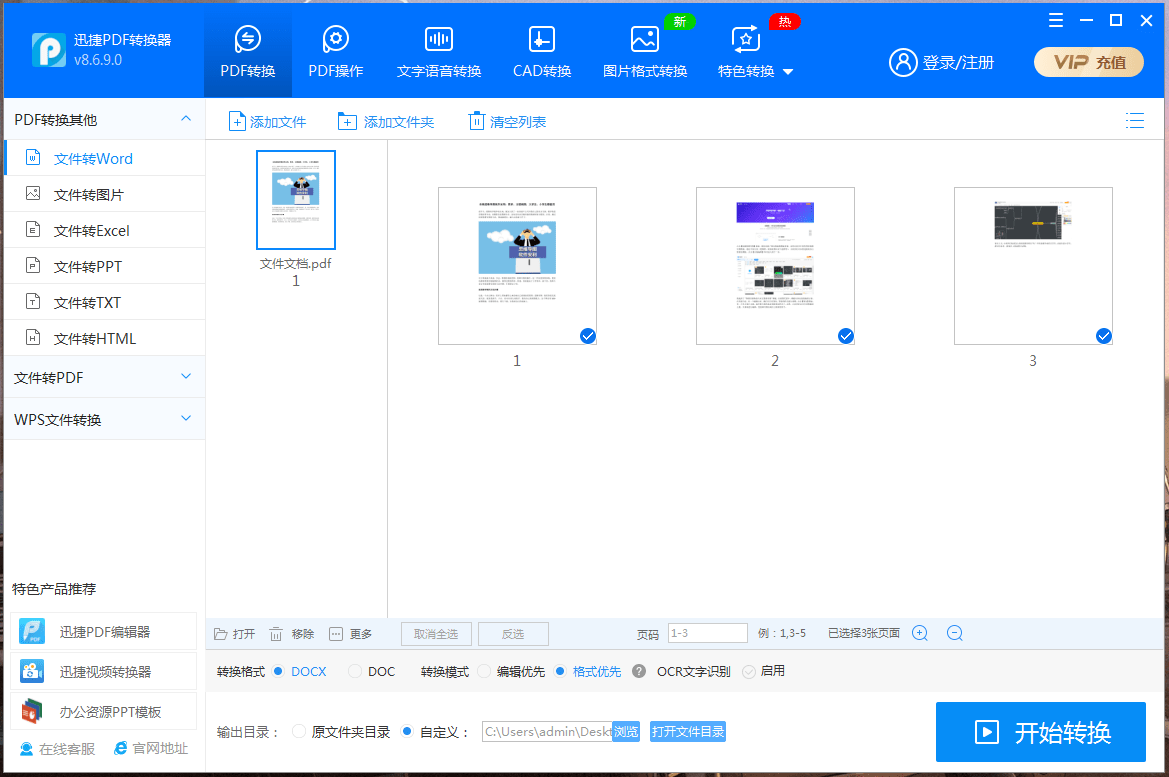Click page 2 preview thumbnail

[x=775, y=266]
